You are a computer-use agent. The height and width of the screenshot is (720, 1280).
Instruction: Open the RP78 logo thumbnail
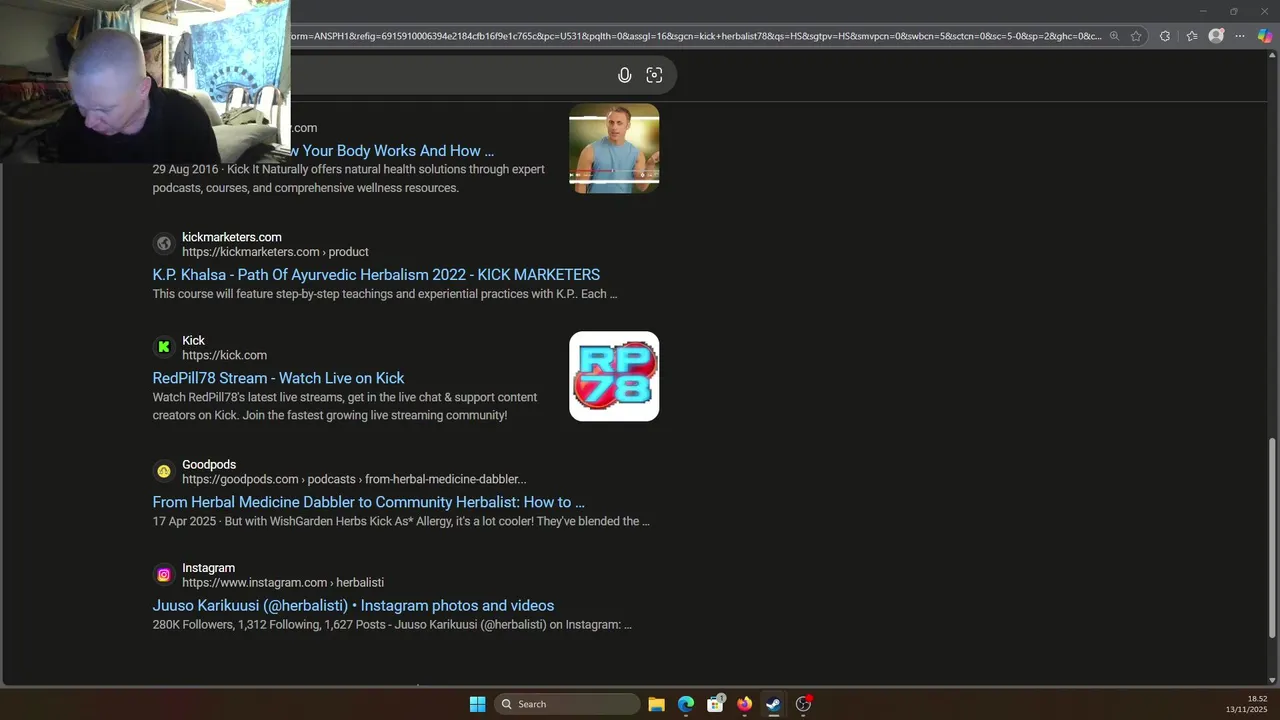coord(614,376)
